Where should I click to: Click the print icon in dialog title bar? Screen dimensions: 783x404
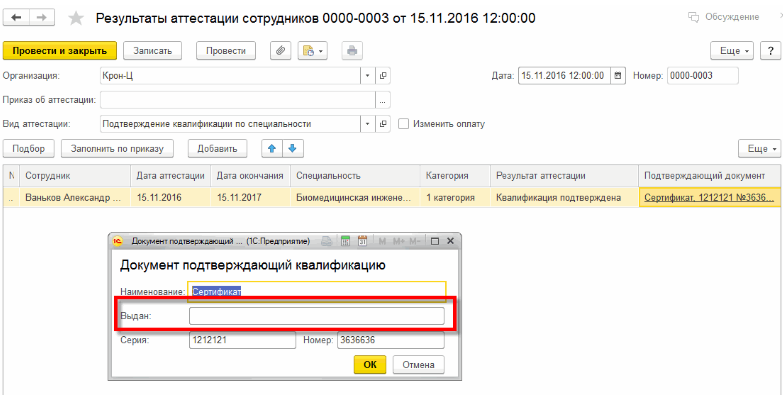click(x=326, y=241)
